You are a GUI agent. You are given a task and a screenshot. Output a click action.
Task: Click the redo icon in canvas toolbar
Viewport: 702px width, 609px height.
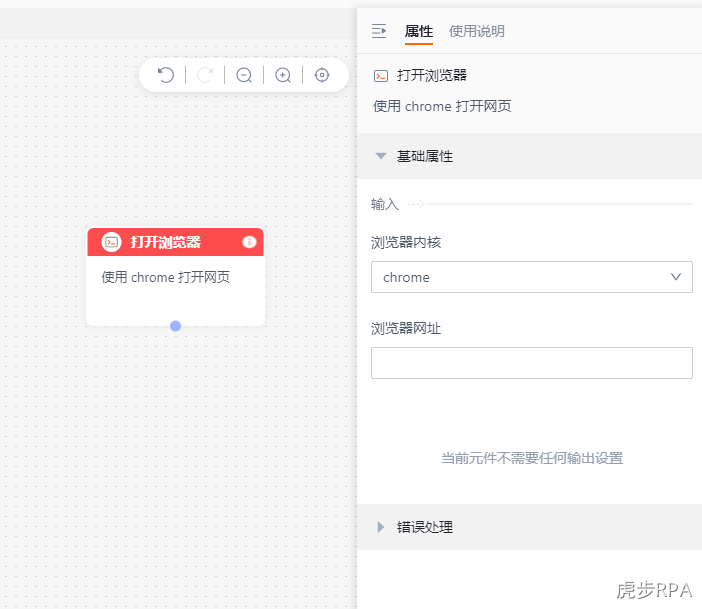(x=205, y=75)
